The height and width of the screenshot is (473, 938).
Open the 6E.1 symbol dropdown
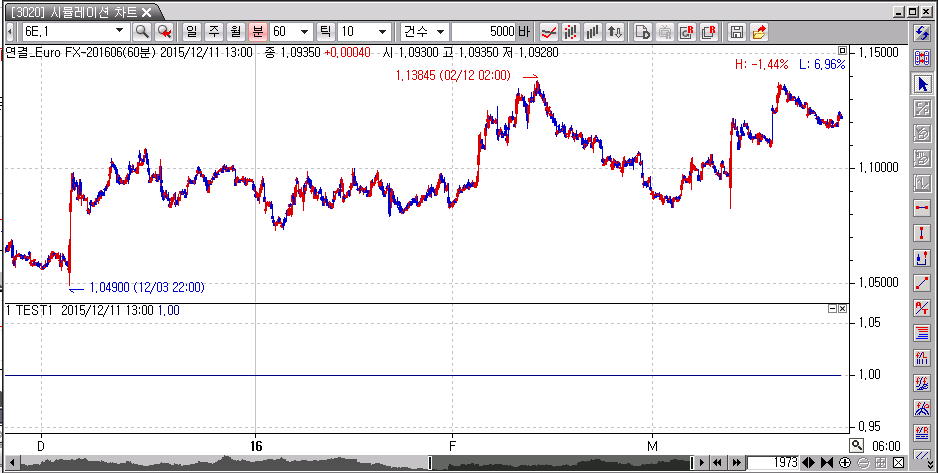tap(119, 32)
